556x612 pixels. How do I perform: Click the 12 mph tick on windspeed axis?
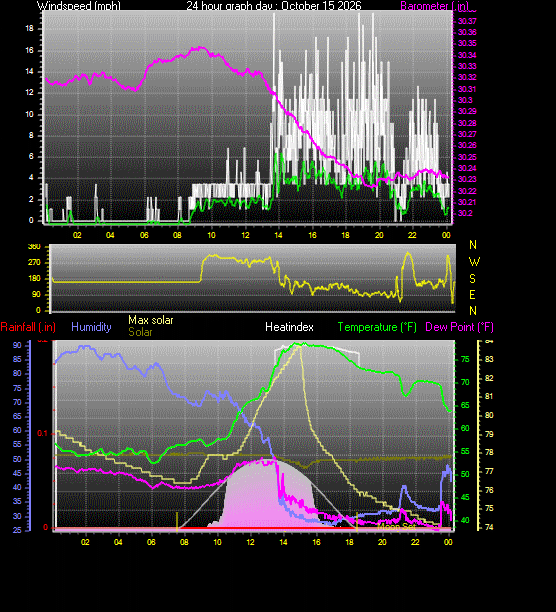[29, 93]
